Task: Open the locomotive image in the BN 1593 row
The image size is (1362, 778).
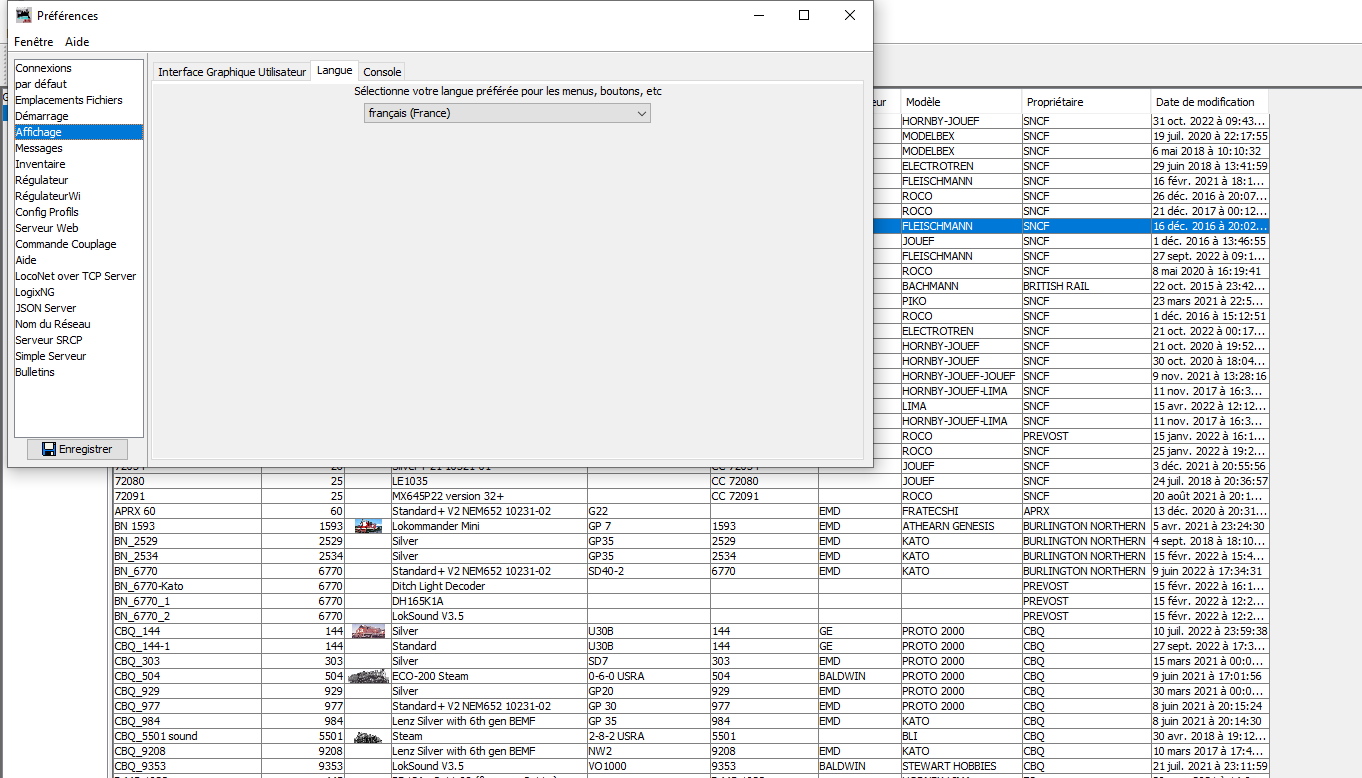Action: click(x=368, y=526)
